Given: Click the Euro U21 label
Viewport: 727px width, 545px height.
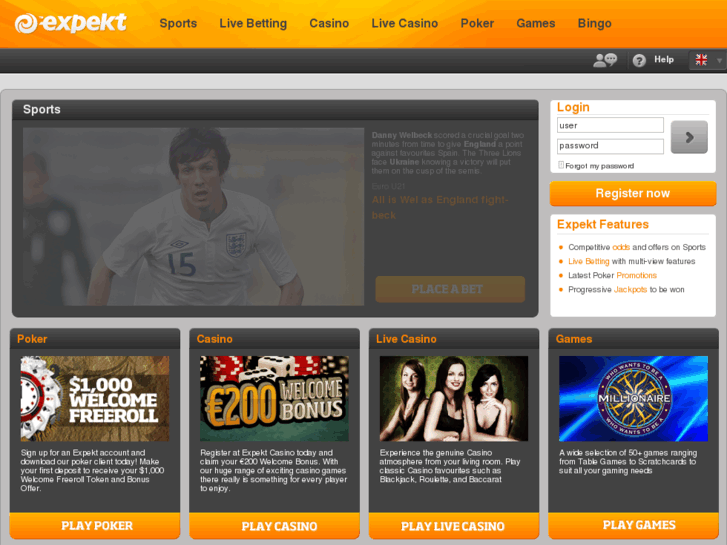Looking at the screenshot, I should (x=389, y=186).
